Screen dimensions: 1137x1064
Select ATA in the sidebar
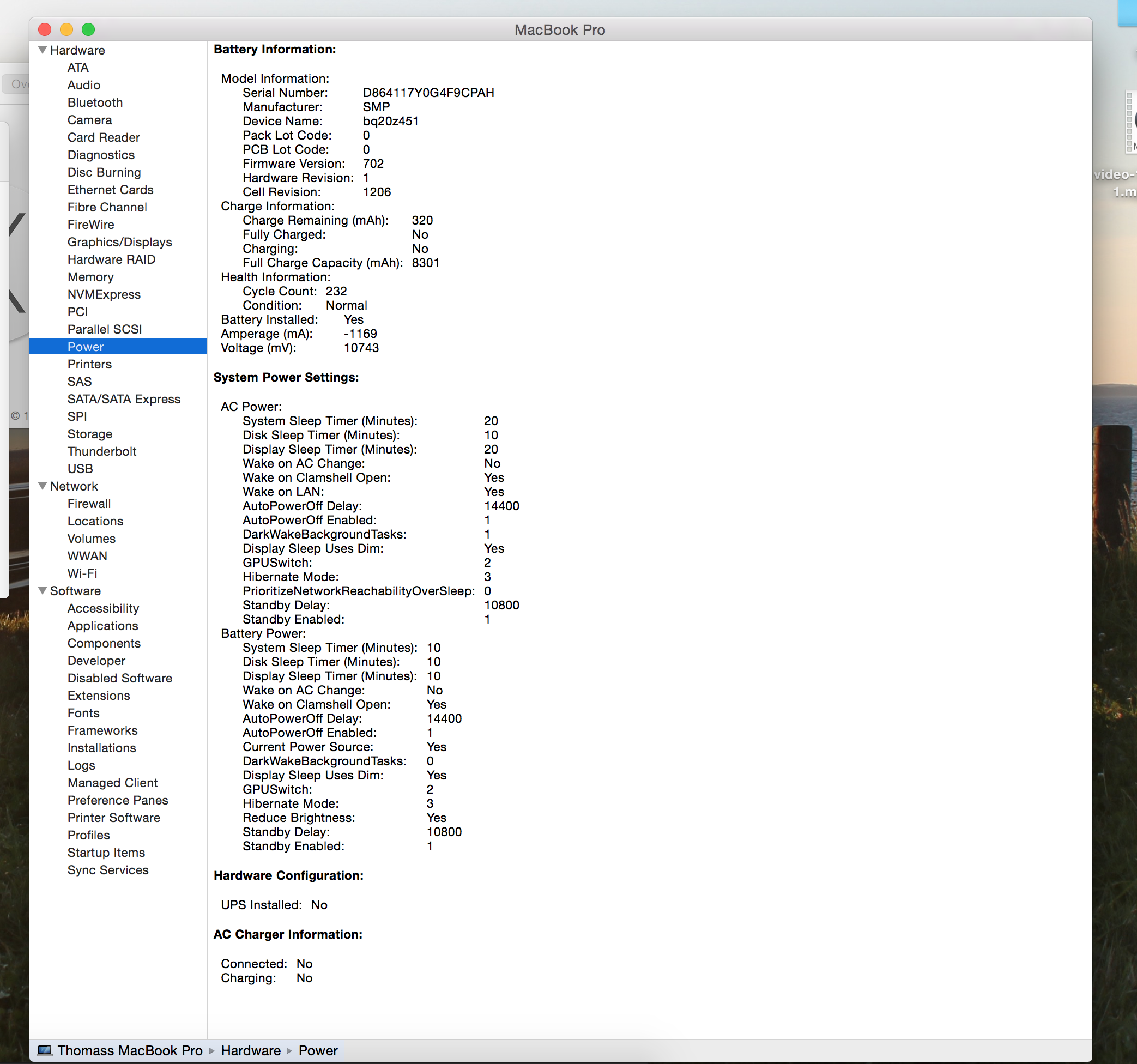[78, 68]
